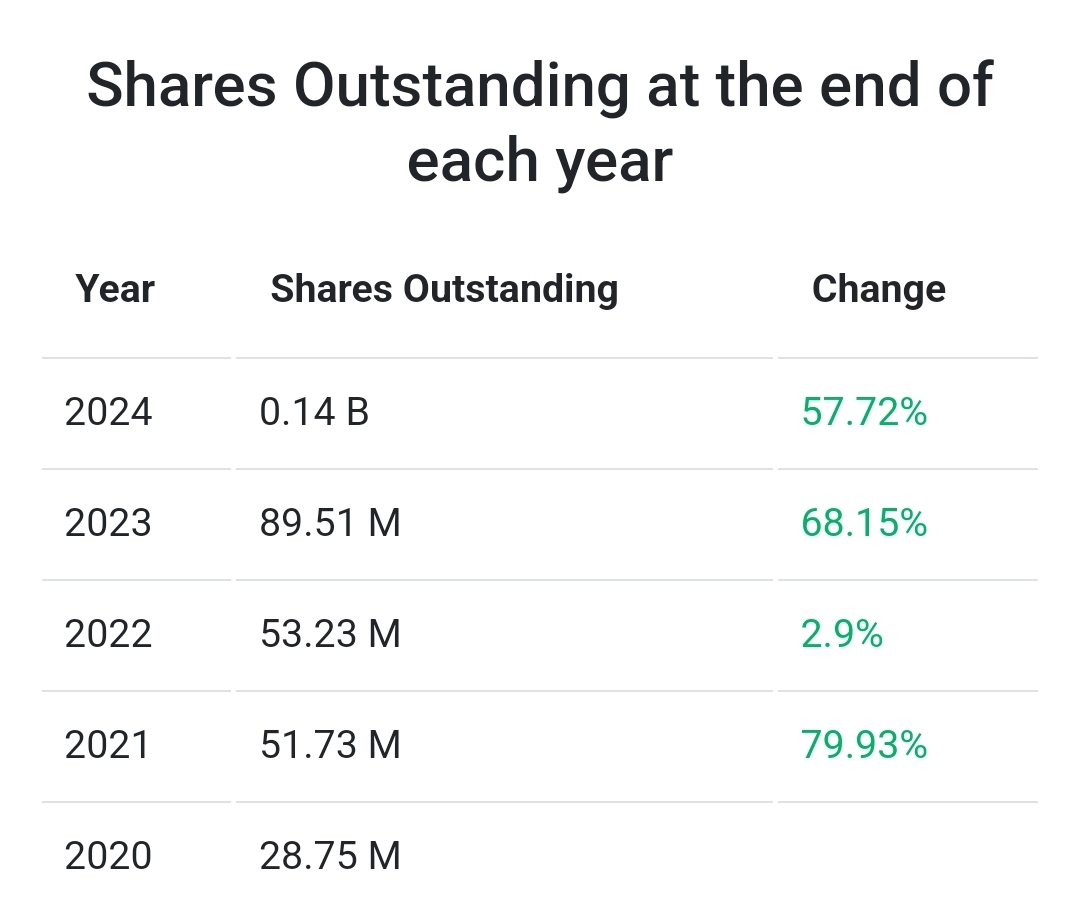The image size is (1080, 915).
Task: Select the 2021 year cell
Action: tap(108, 745)
